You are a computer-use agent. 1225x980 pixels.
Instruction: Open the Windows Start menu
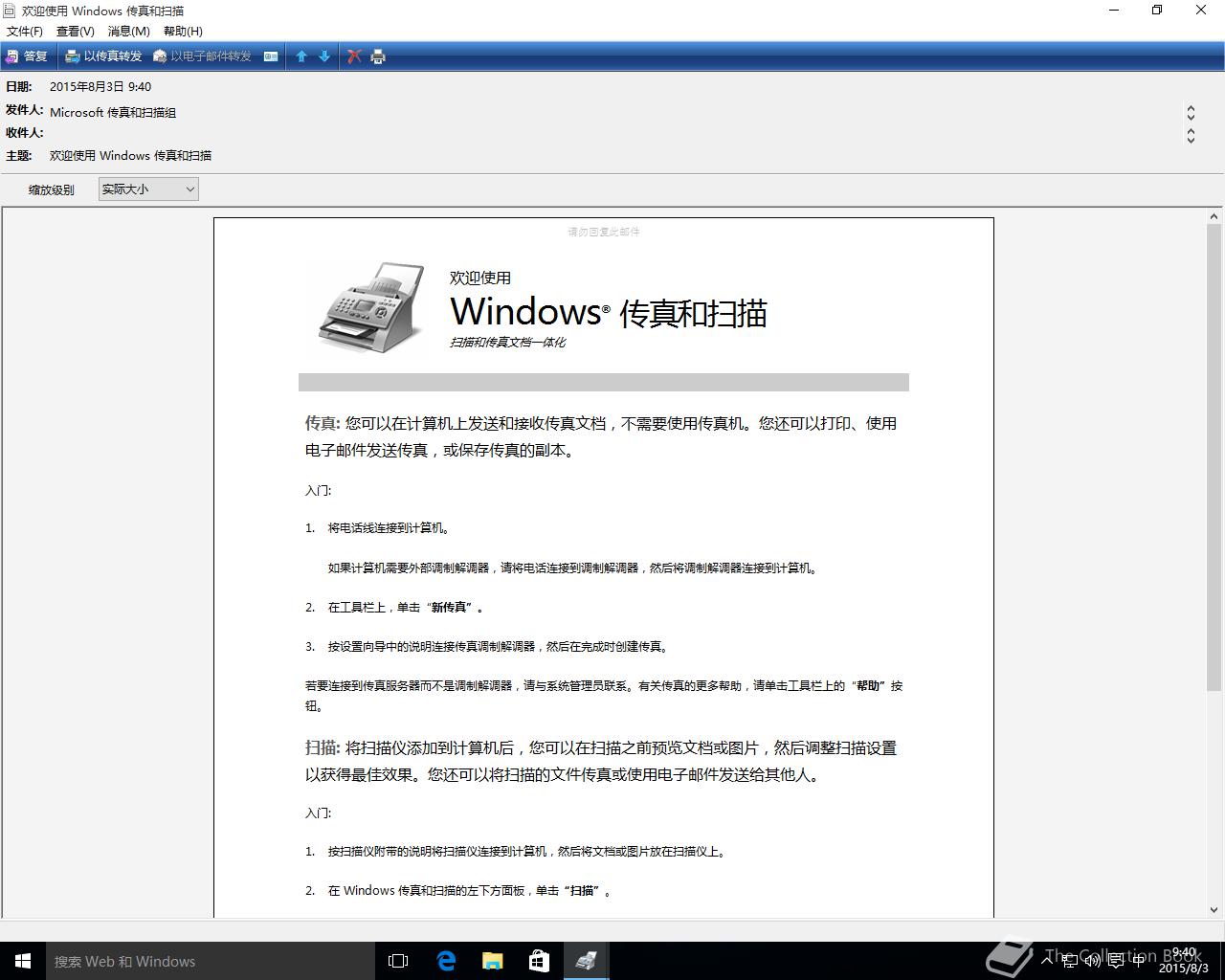point(23,961)
